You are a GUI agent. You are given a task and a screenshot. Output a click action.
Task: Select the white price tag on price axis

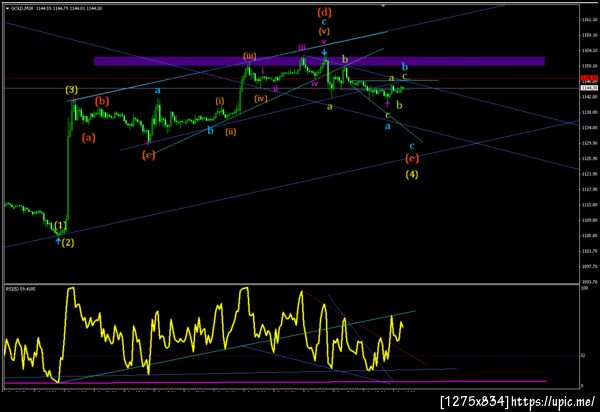pyautogui.click(x=589, y=88)
